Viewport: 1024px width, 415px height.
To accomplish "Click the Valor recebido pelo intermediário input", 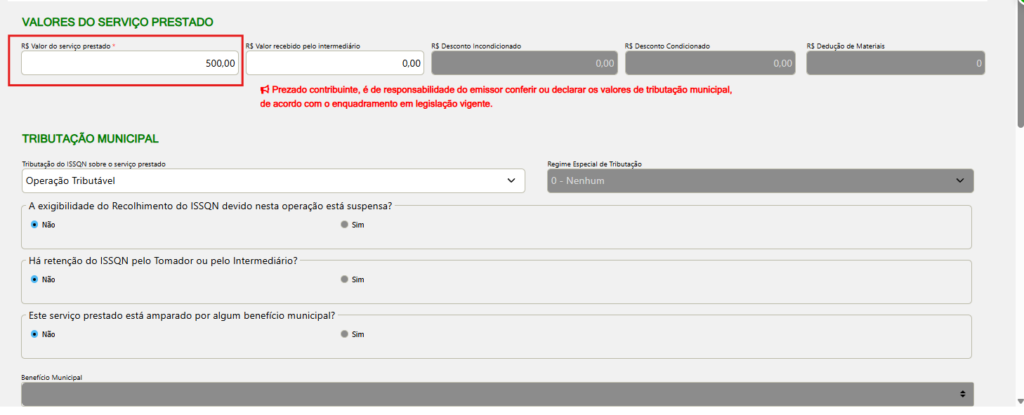I will (335, 63).
